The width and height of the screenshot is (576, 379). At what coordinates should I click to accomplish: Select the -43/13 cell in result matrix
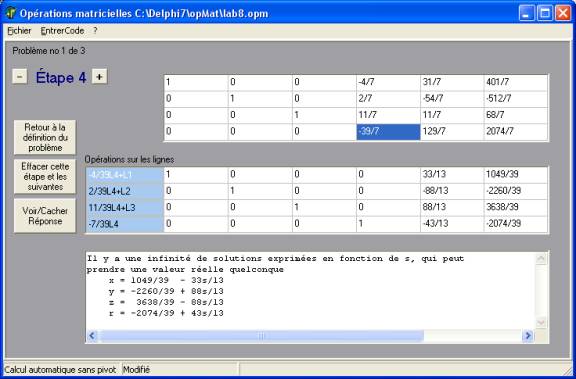click(452, 224)
